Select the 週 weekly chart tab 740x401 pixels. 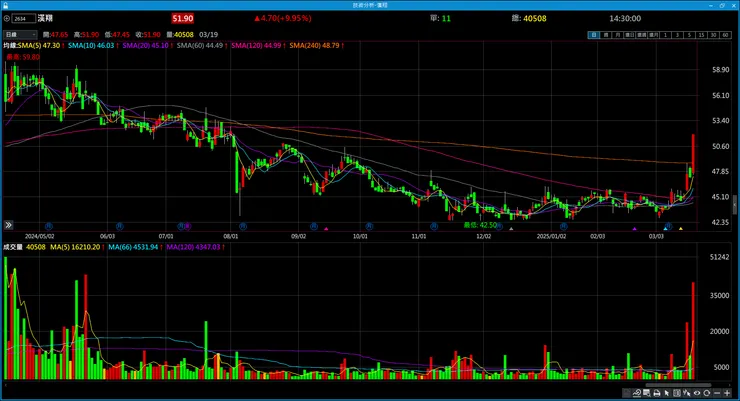tap(605, 35)
